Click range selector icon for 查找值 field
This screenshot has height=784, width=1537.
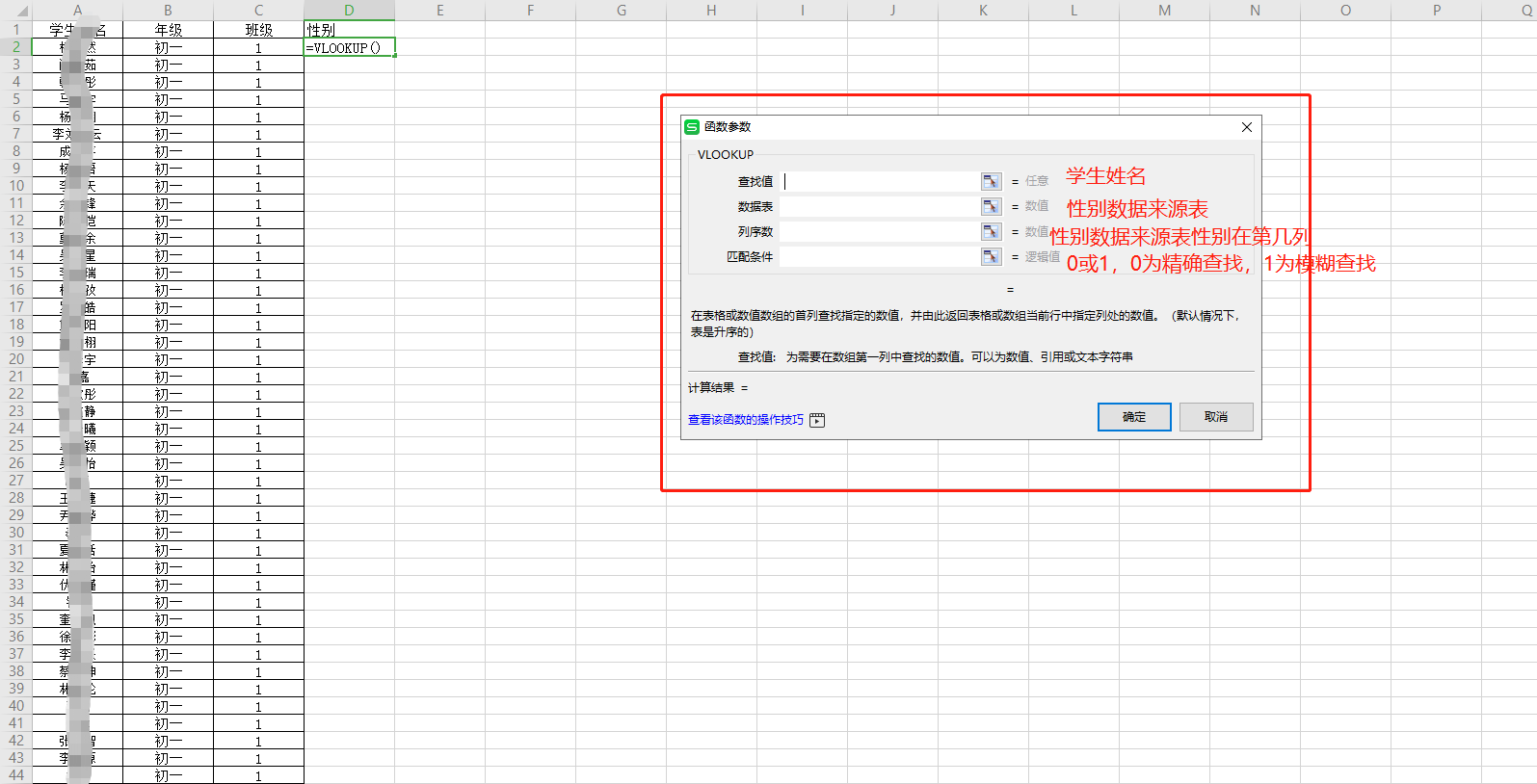(x=991, y=181)
